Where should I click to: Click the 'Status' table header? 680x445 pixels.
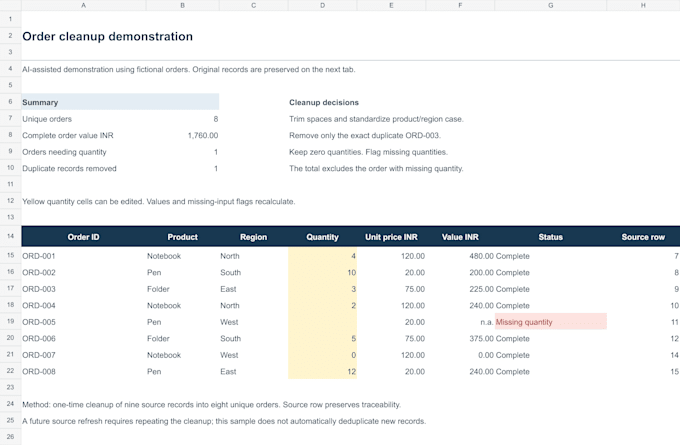click(550, 237)
